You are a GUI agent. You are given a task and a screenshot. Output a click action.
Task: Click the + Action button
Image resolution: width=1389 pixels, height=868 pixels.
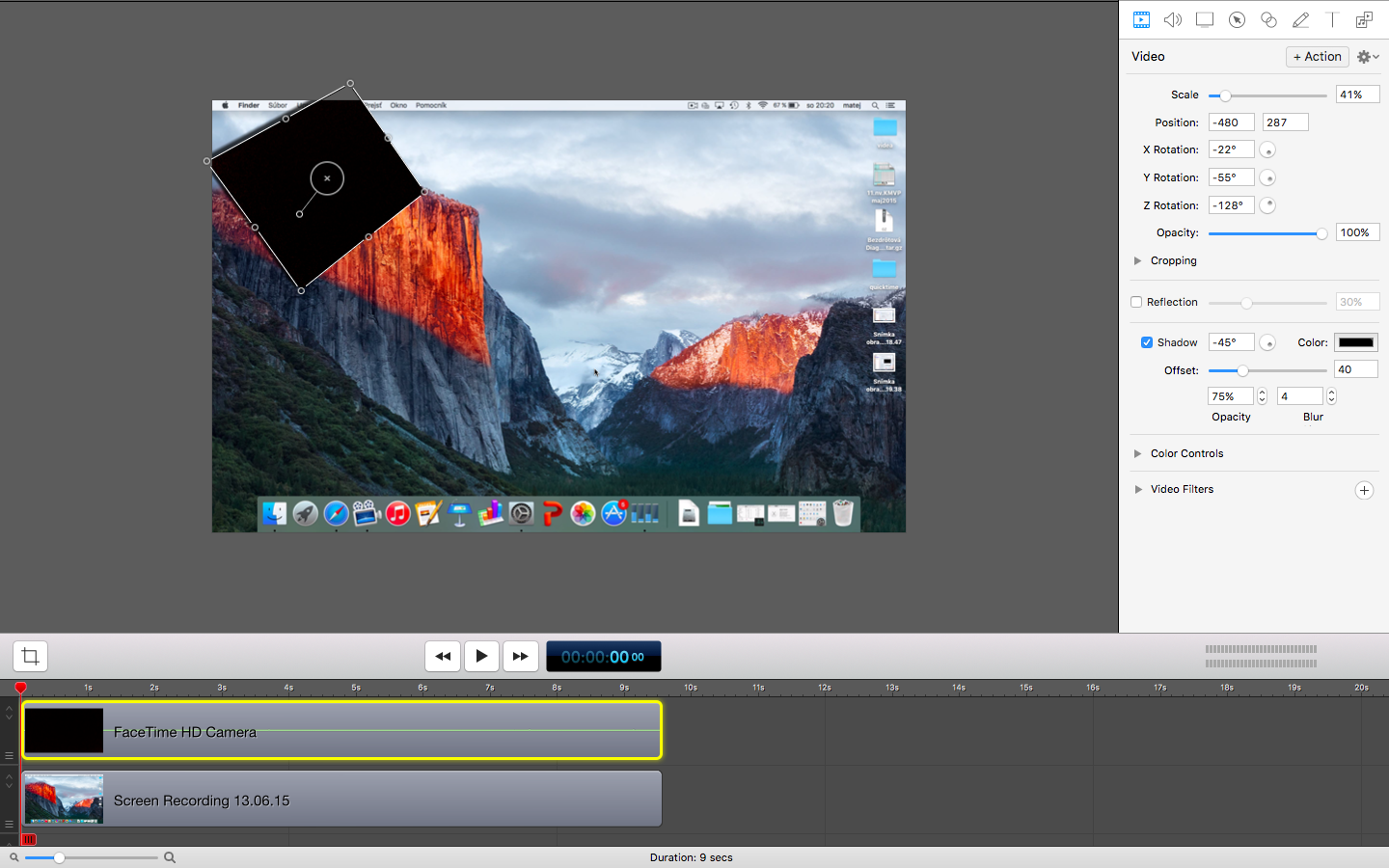tap(1318, 57)
